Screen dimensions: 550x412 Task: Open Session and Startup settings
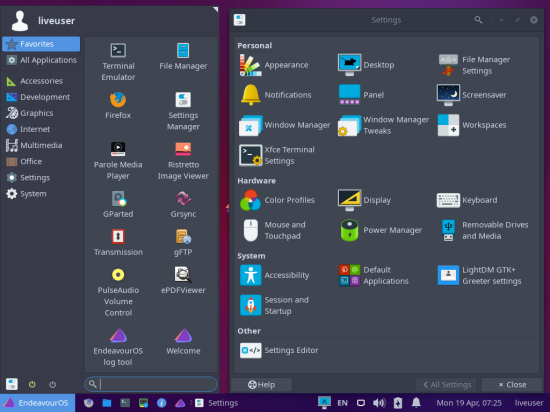(274, 305)
